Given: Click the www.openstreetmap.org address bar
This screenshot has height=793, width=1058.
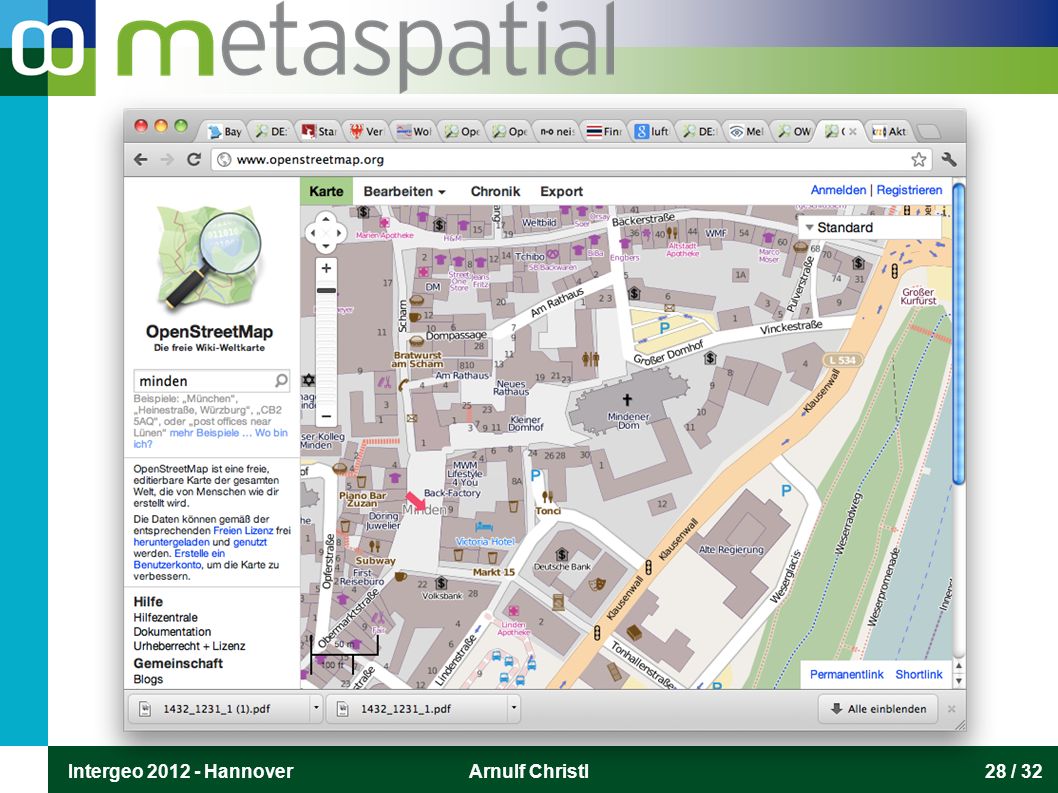Looking at the screenshot, I should [x=573, y=160].
